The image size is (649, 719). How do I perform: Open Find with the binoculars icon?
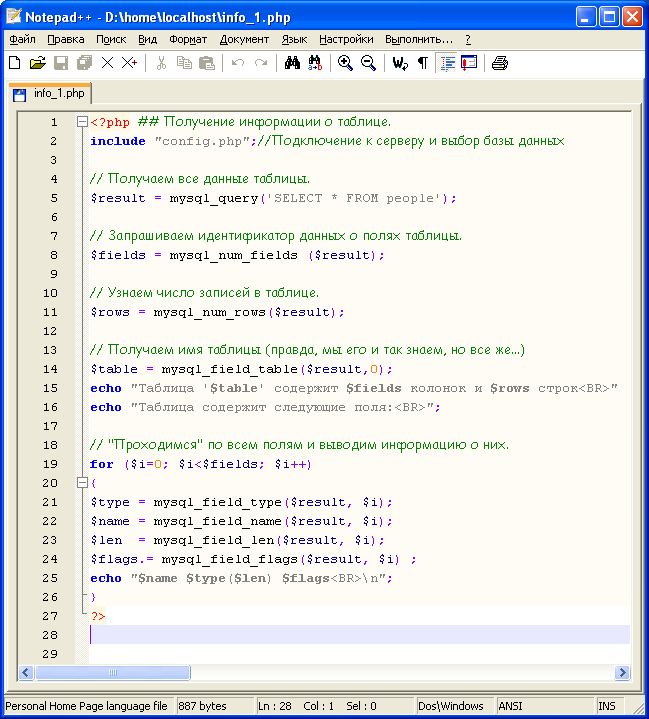point(292,63)
